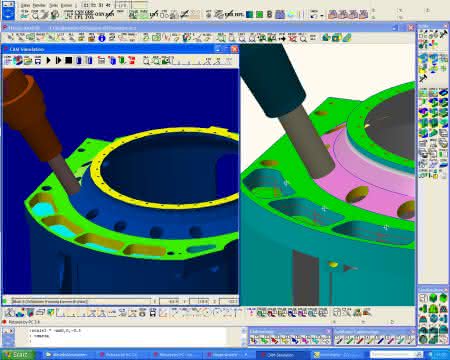The height and width of the screenshot is (360, 450).
Task: Click the first icon in the bottom main toolbar
Action: [9, 313]
